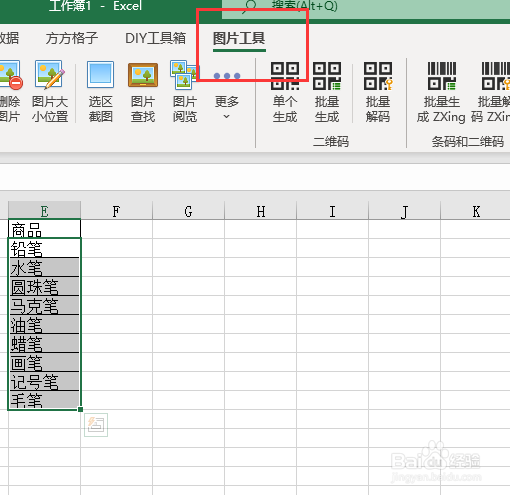Click the cell containing 水笔
Viewport: 510px width, 495px height.
(x=44, y=267)
